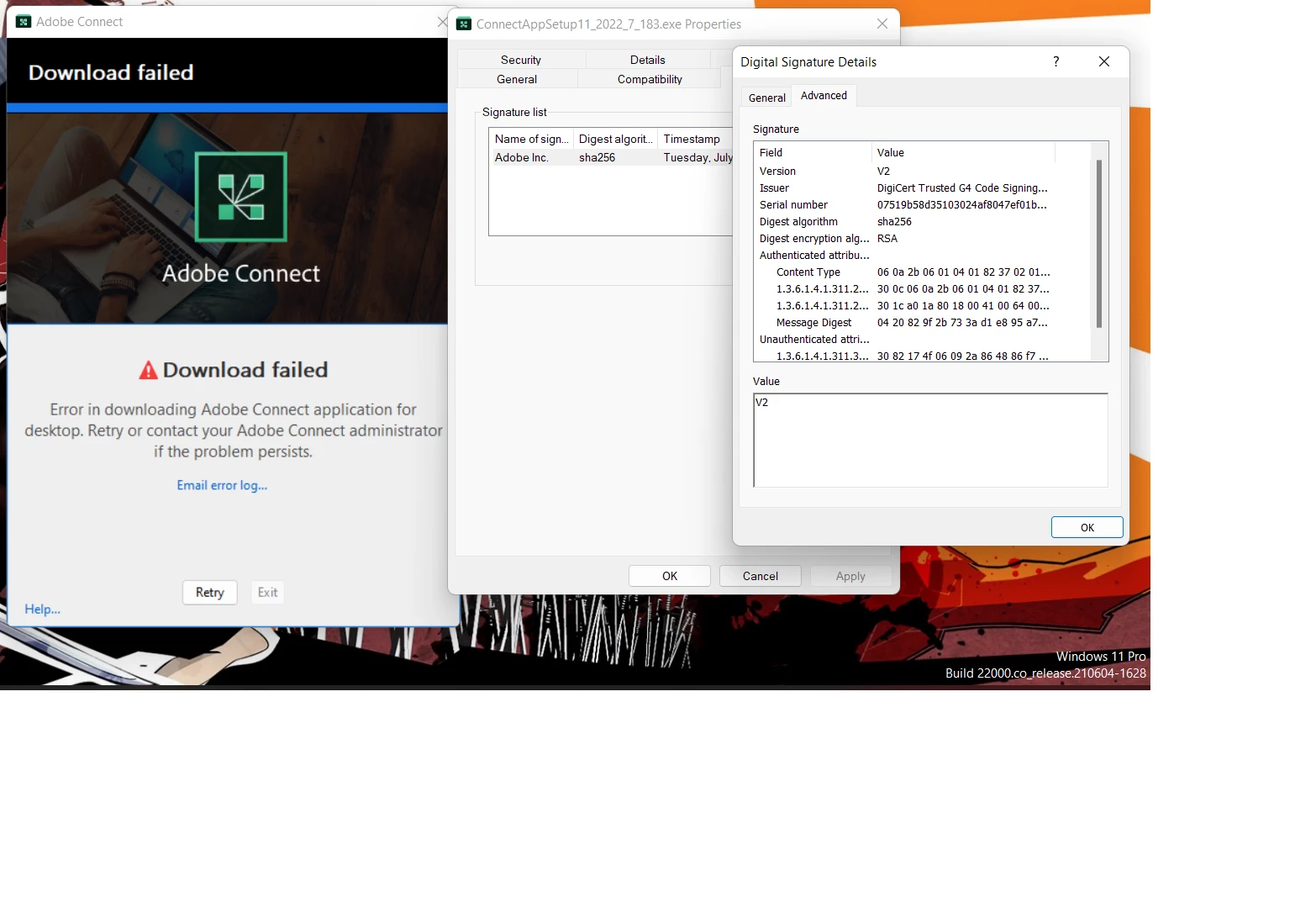This screenshot has height=908, width=1316.
Task: Click the DigiCert Trusted G4 issuer value
Action: [962, 187]
